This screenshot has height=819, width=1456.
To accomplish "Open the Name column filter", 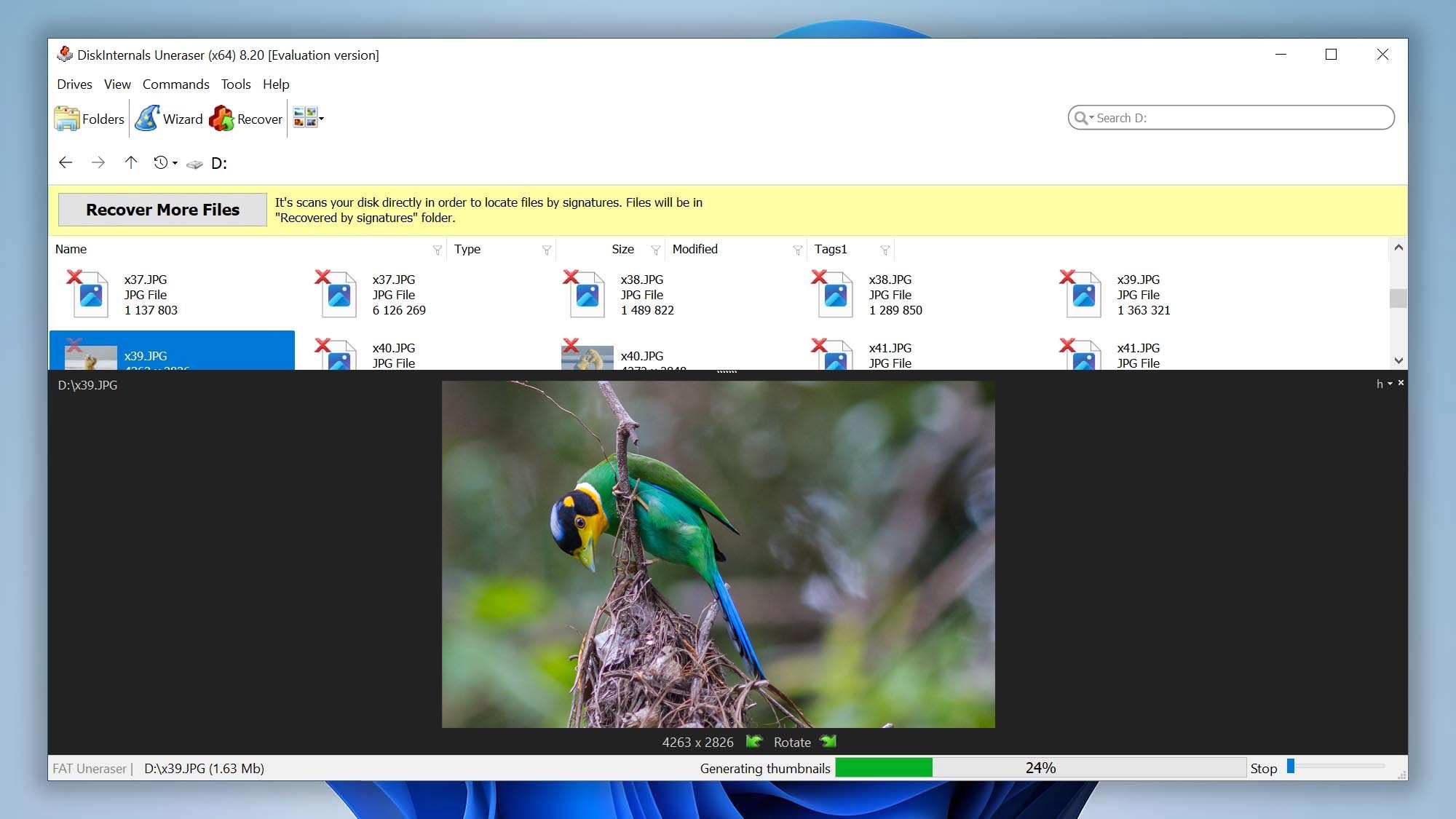I will point(437,250).
